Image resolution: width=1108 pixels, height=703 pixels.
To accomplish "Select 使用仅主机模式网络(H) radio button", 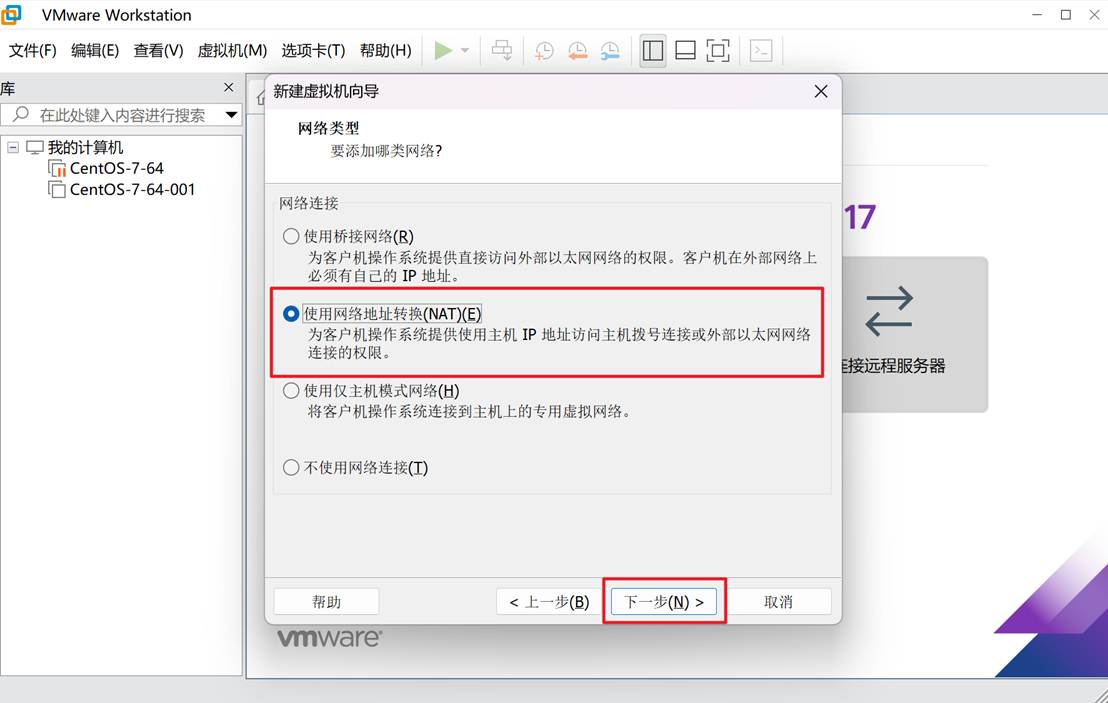I will pos(290,391).
